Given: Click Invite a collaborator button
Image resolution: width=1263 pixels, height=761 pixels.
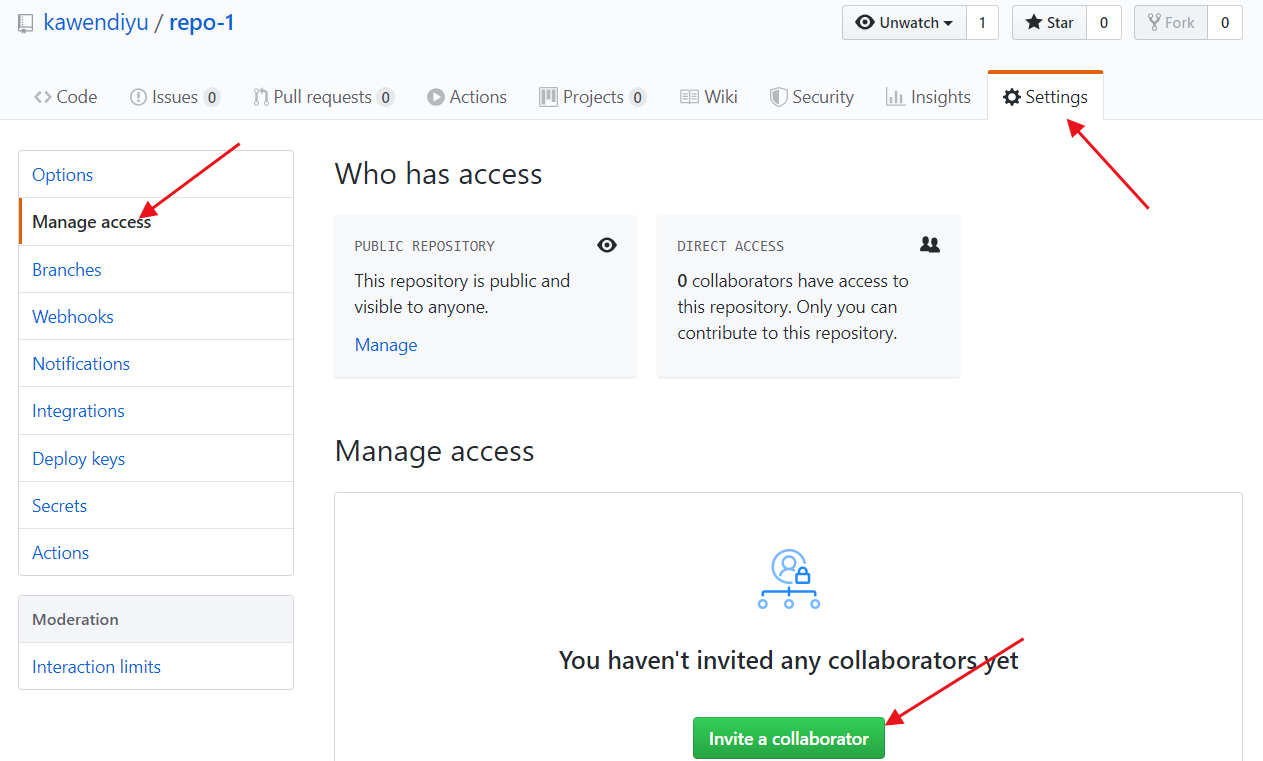Looking at the screenshot, I should pyautogui.click(x=789, y=739).
